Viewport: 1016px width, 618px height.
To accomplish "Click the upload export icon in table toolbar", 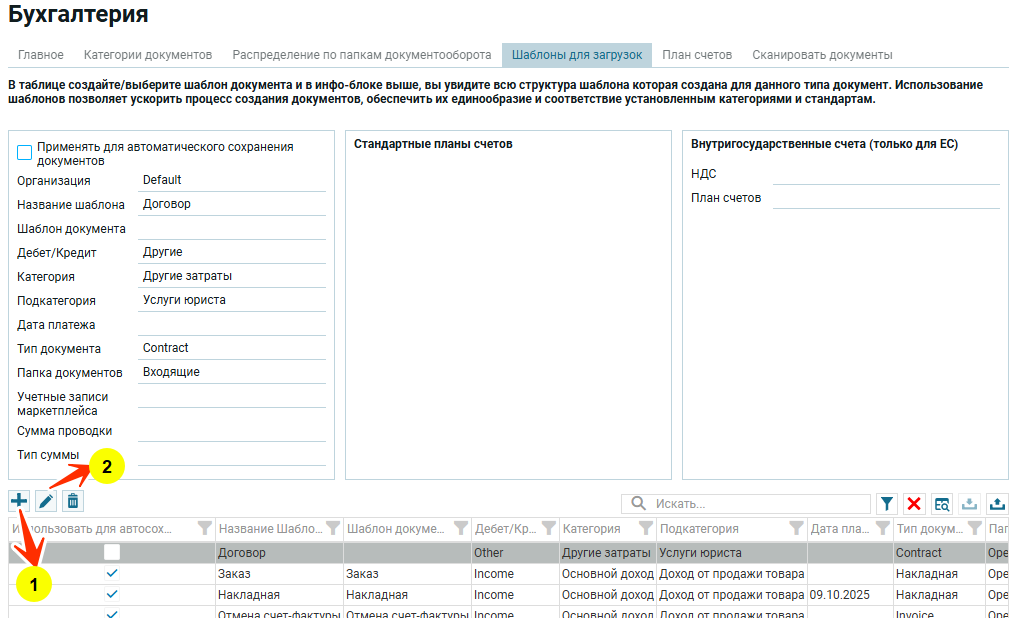I will click(997, 504).
